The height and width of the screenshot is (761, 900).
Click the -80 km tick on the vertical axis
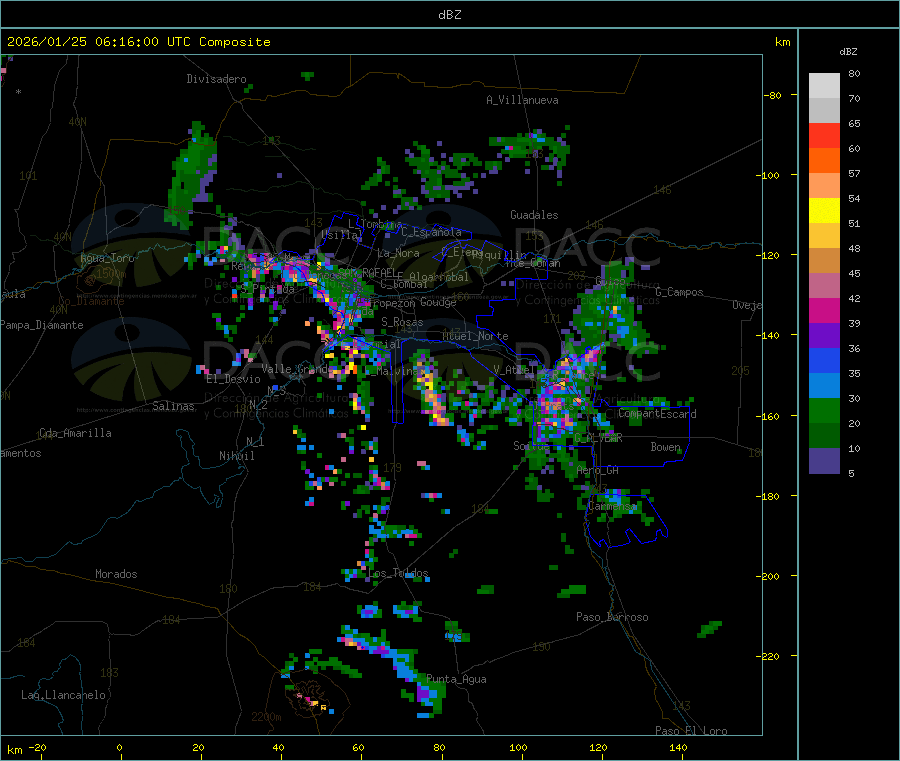pyautogui.click(x=772, y=95)
